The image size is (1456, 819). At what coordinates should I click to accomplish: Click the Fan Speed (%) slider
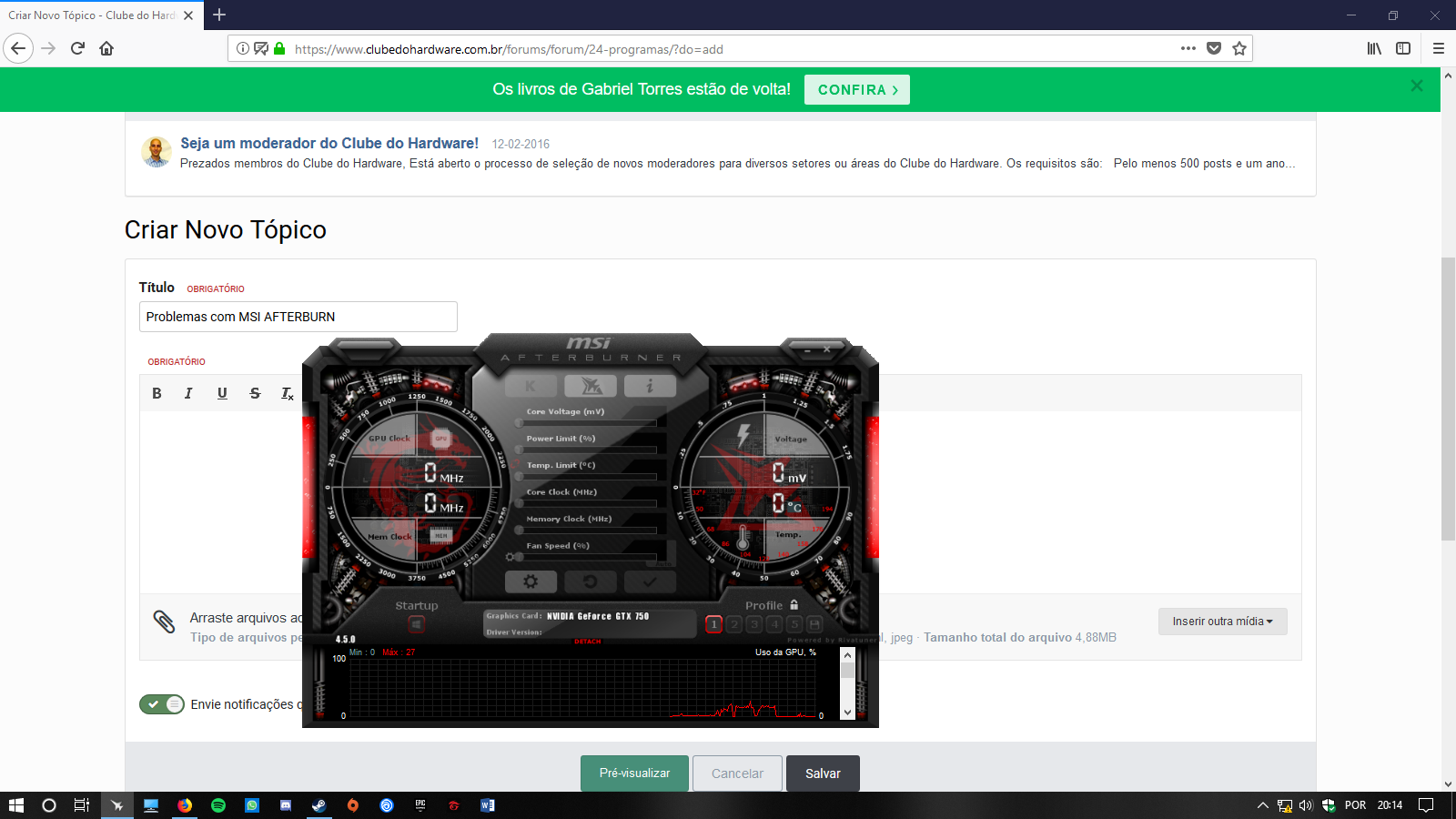(x=586, y=557)
